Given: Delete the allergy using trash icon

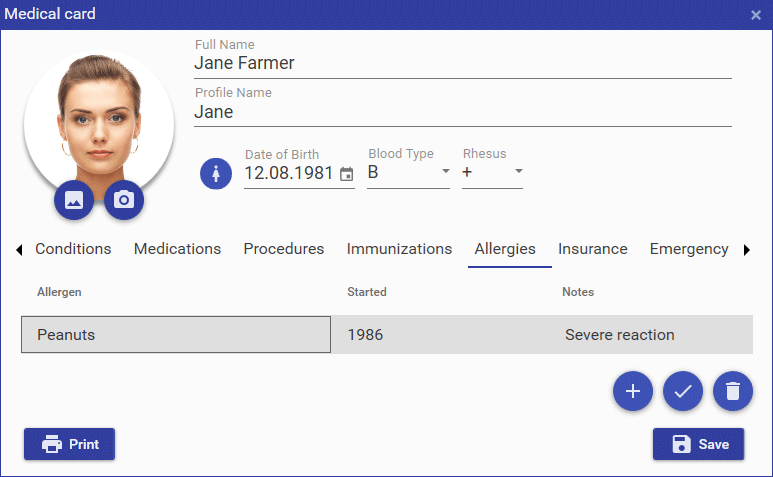Looking at the screenshot, I should pyautogui.click(x=733, y=391).
